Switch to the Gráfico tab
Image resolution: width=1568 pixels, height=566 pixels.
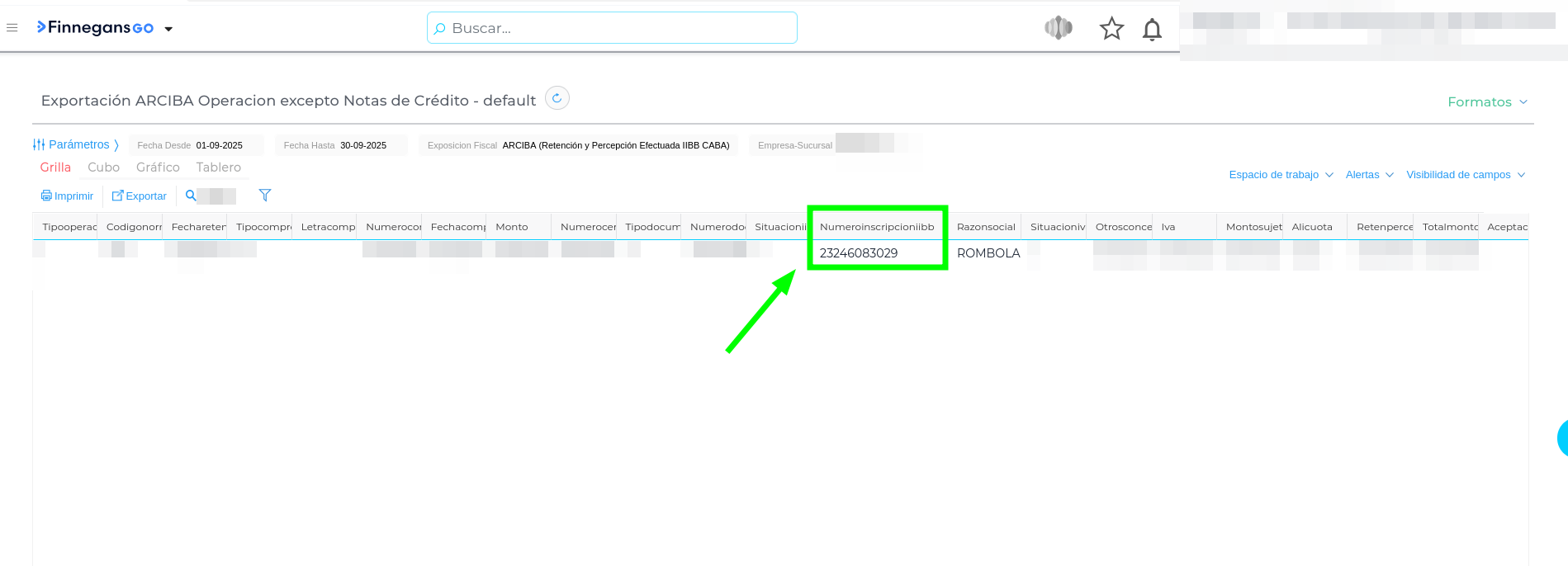click(158, 167)
